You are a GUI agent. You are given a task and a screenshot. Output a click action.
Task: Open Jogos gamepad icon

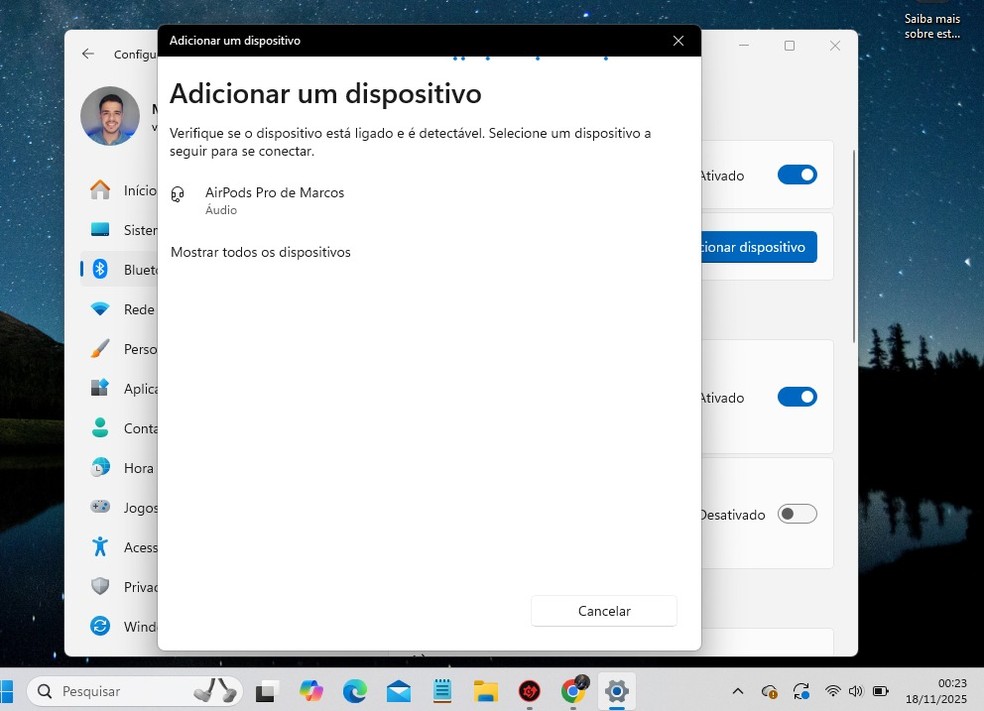click(x=100, y=506)
